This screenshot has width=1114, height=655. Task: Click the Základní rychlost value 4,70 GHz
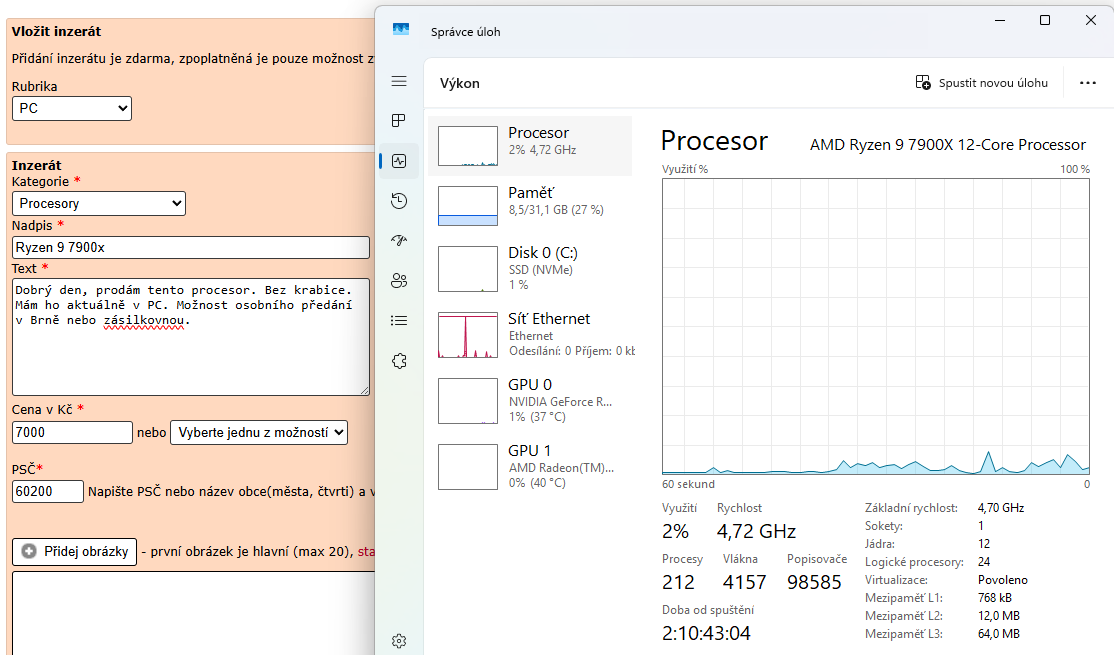coord(1001,508)
